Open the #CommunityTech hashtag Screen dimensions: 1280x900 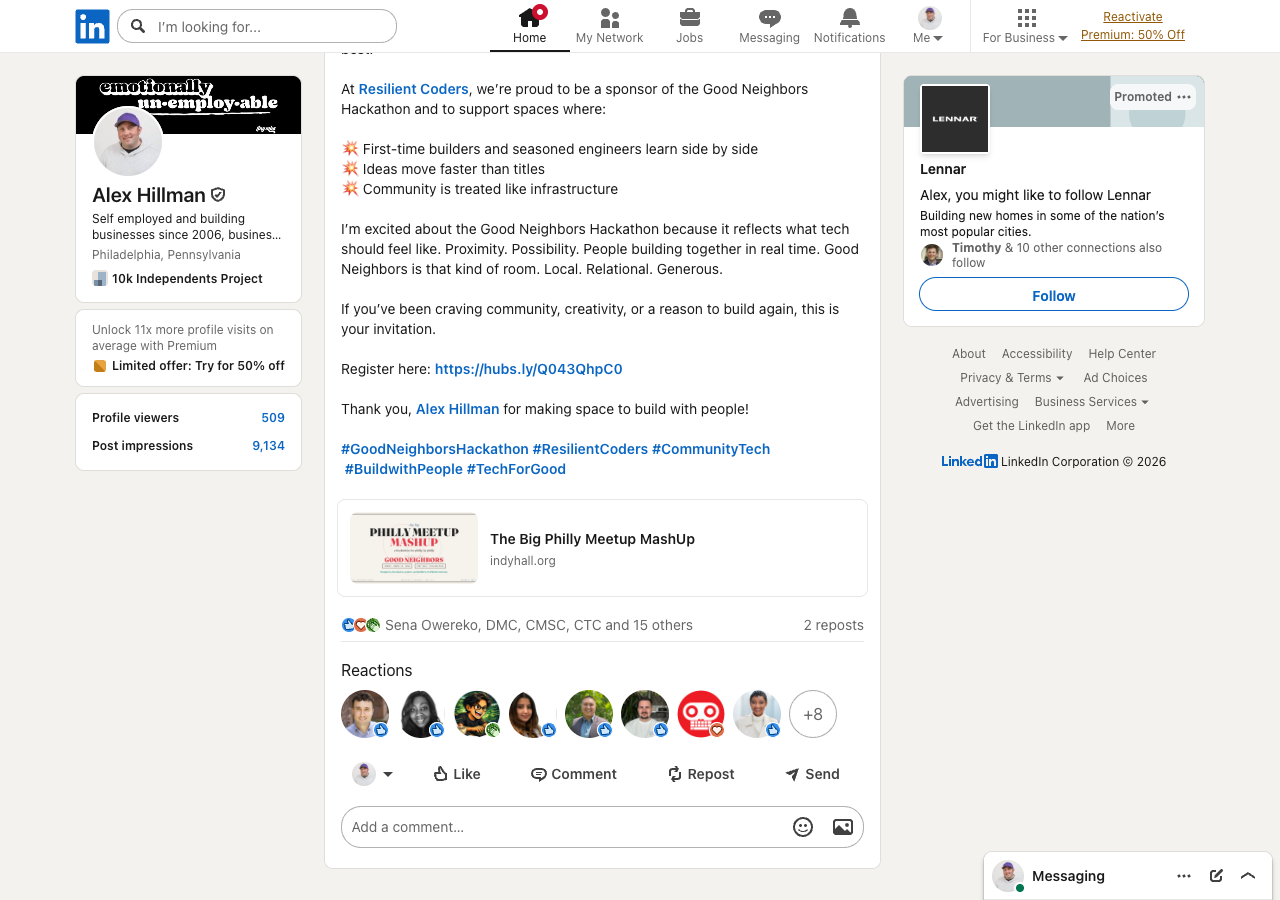[x=711, y=449]
